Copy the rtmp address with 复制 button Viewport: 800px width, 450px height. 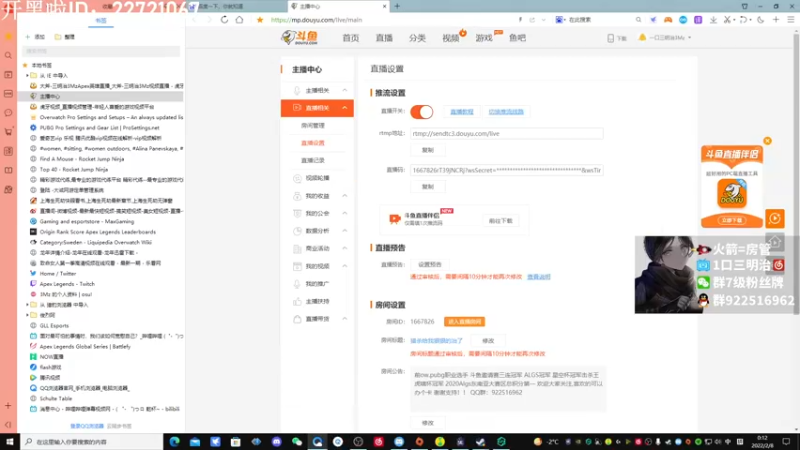point(428,150)
